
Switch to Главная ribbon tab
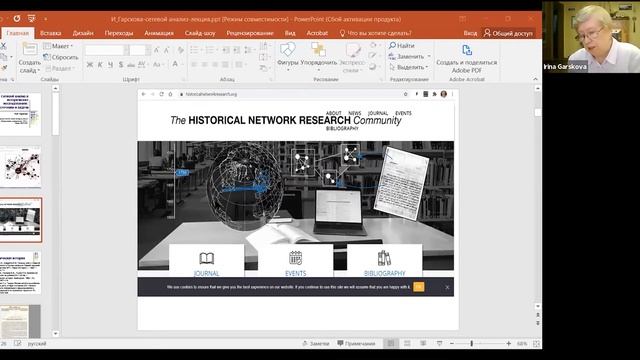[18, 33]
